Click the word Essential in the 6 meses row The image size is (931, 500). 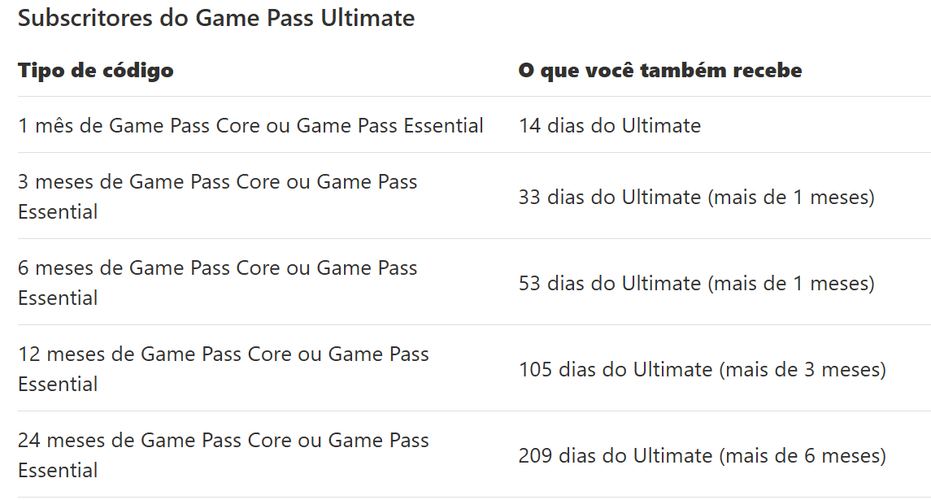click(58, 298)
